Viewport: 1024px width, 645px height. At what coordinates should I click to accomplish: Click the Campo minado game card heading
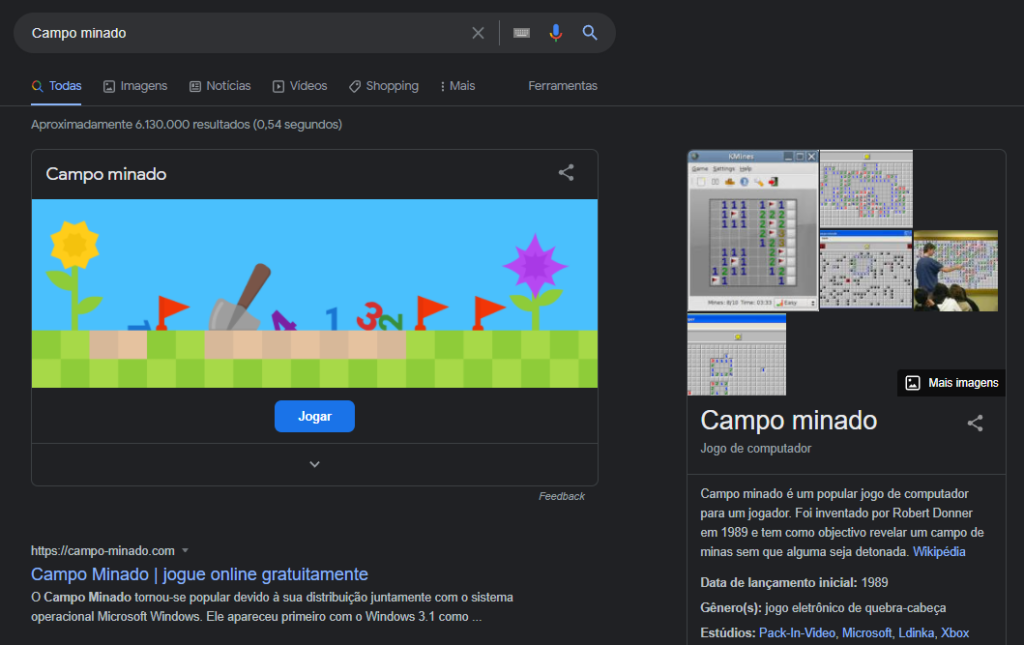(x=106, y=174)
